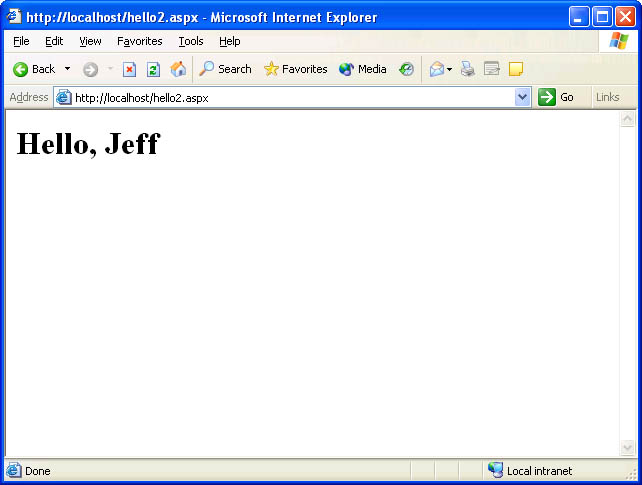Viewport: 642px width, 485px height.
Task: Minimize the Internet Explorer window
Action: tap(579, 17)
